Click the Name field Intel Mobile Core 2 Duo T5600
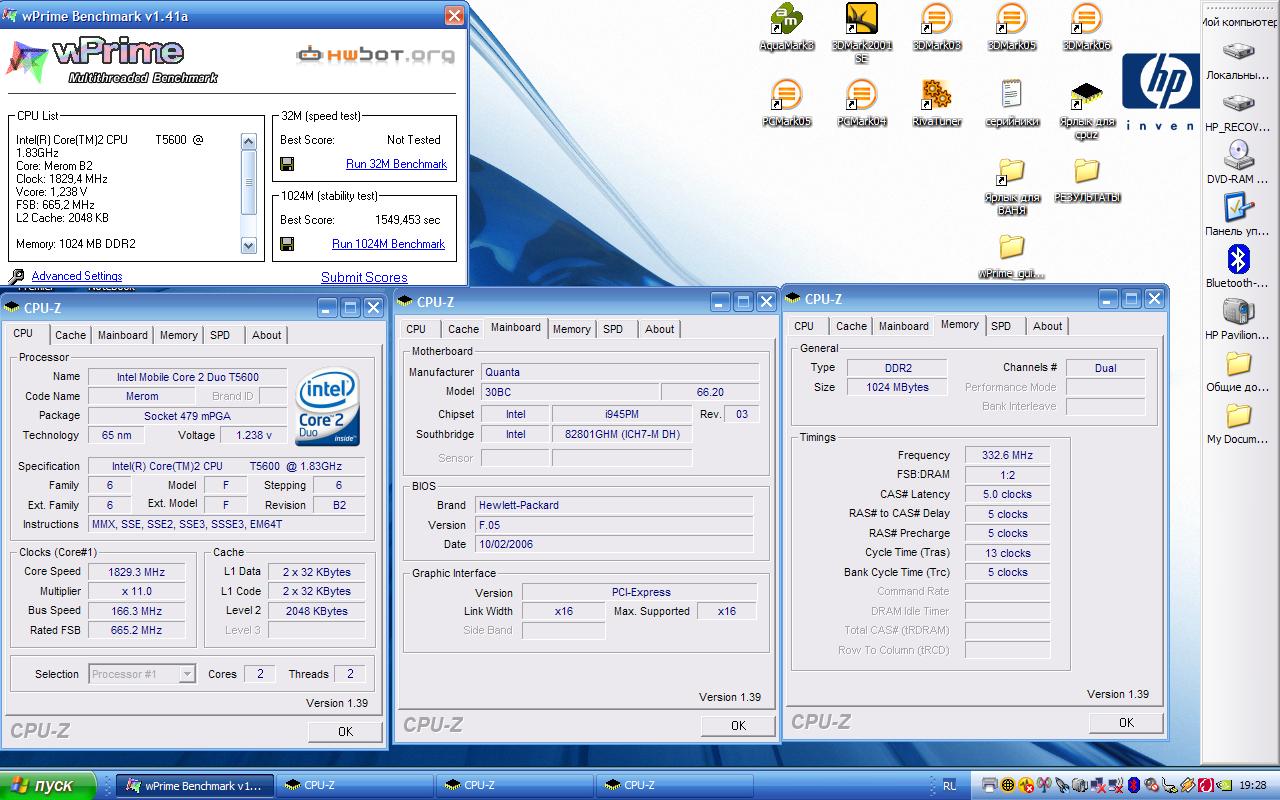The height and width of the screenshot is (800, 1280). (188, 377)
